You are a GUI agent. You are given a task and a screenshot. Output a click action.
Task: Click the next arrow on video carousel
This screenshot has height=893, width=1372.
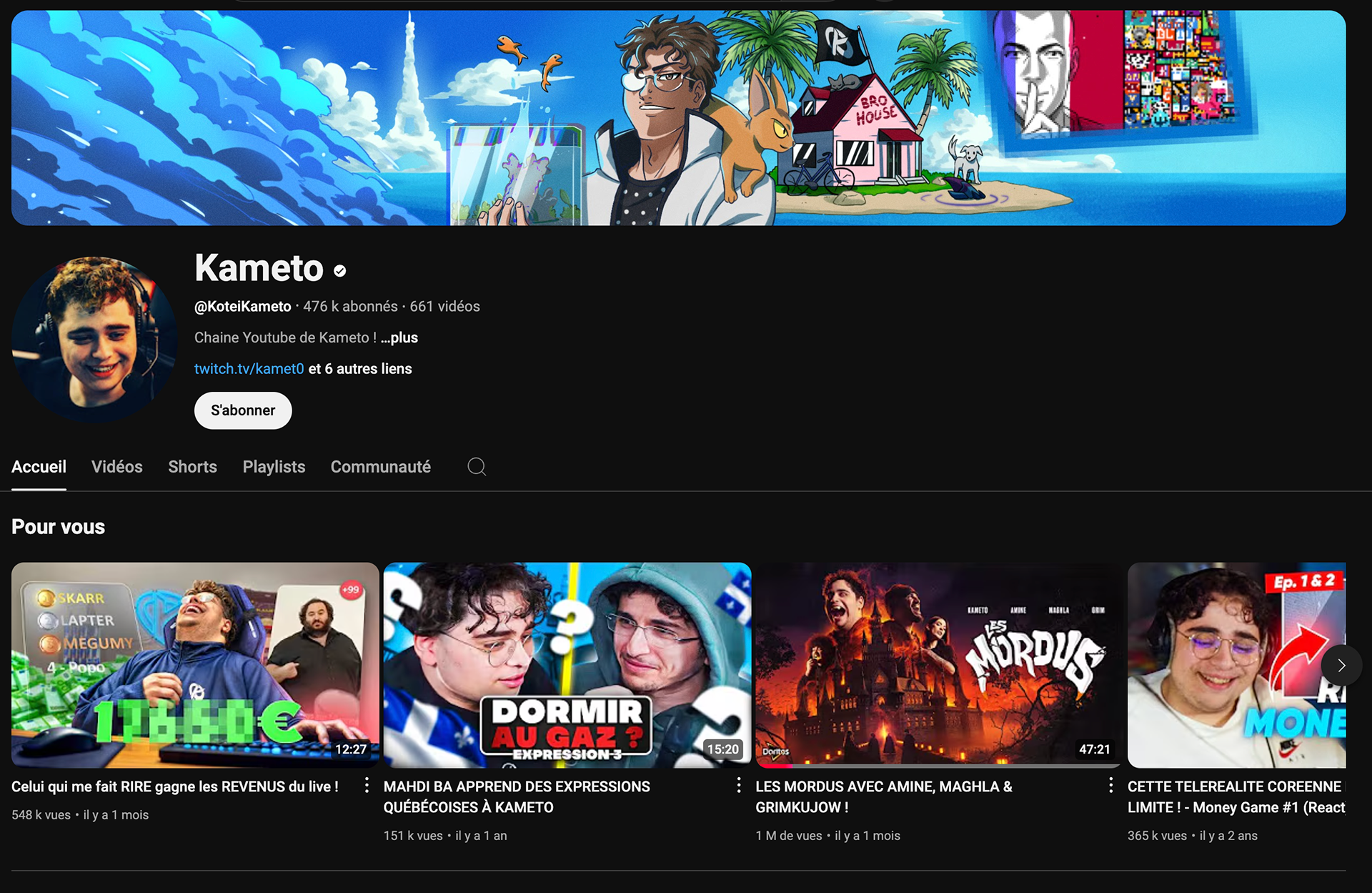[x=1341, y=665]
